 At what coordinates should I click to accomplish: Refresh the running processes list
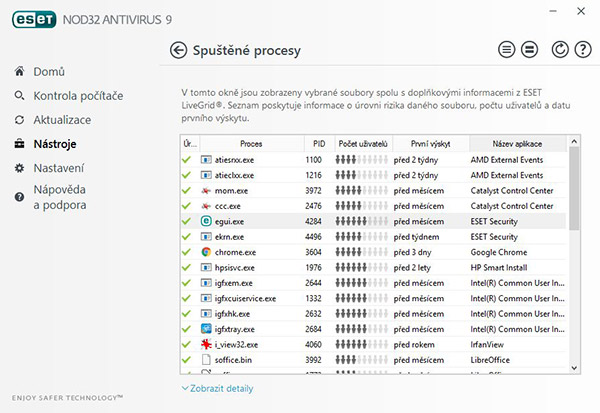pyautogui.click(x=560, y=49)
